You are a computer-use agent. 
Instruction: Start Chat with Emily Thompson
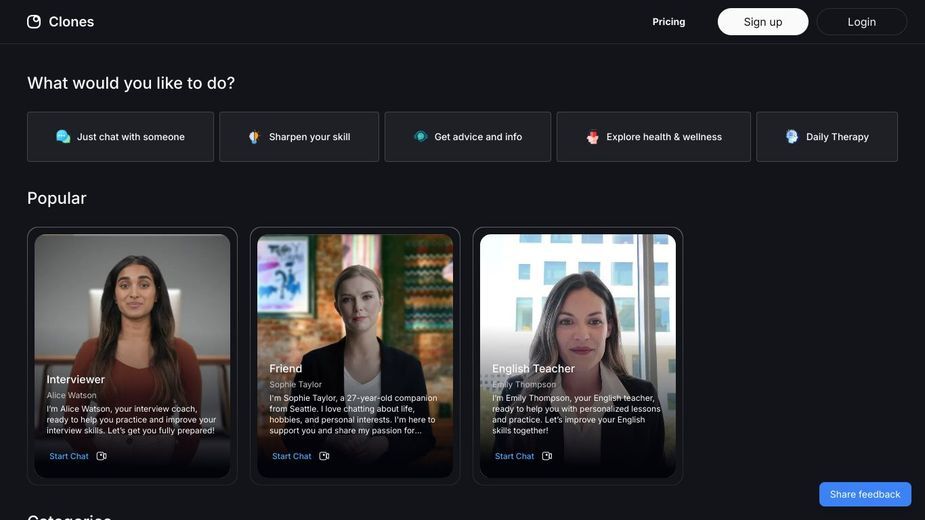tap(514, 456)
